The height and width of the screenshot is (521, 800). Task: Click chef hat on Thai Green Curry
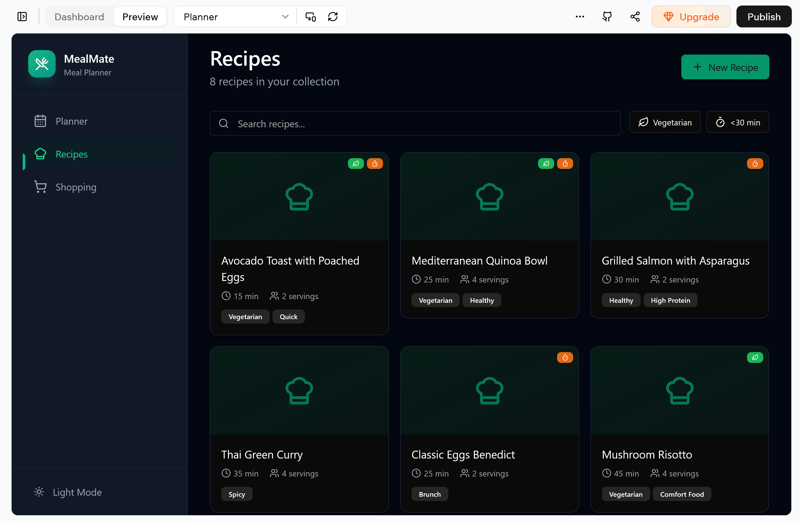coord(299,390)
